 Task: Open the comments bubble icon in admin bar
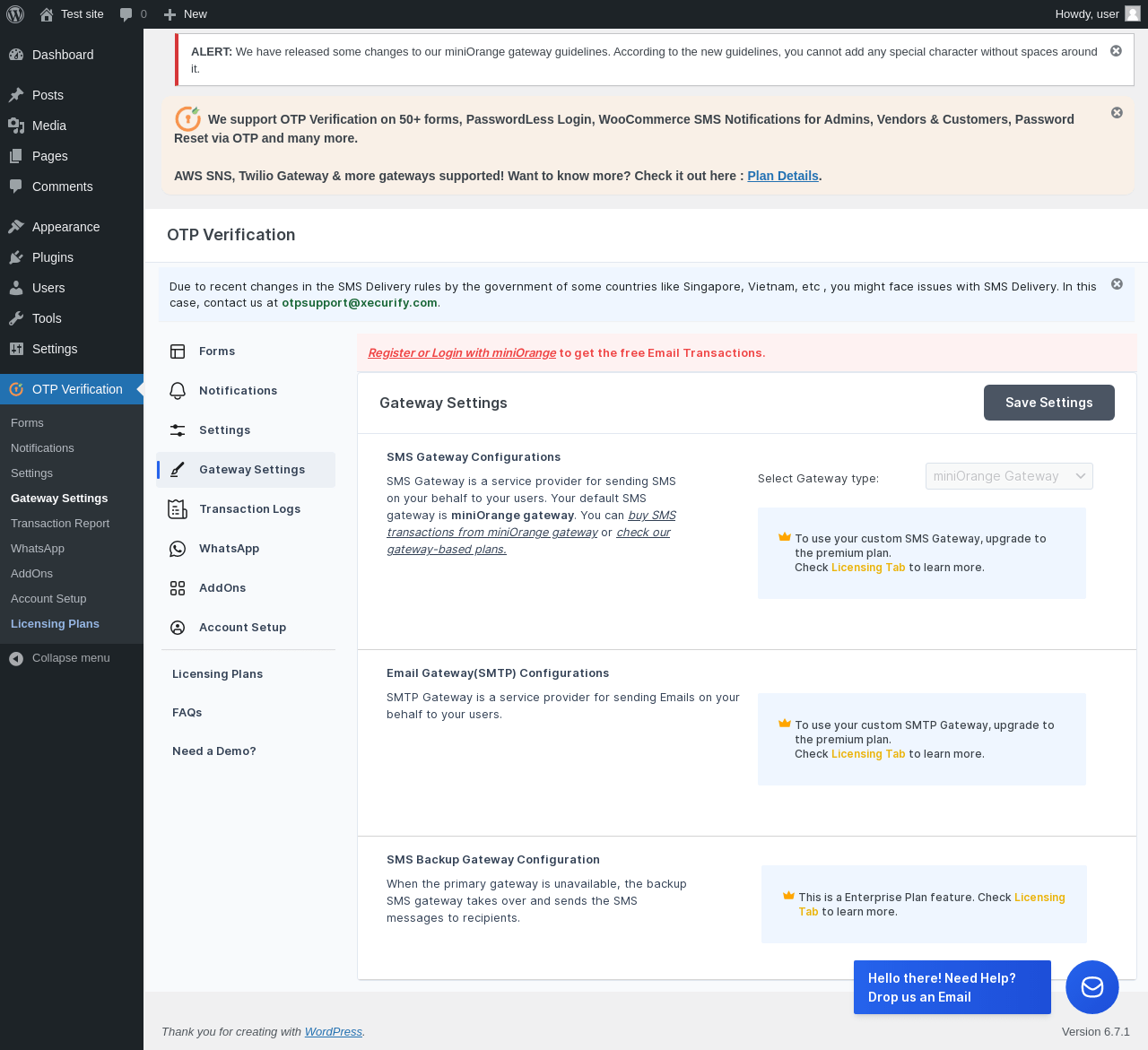[x=126, y=14]
